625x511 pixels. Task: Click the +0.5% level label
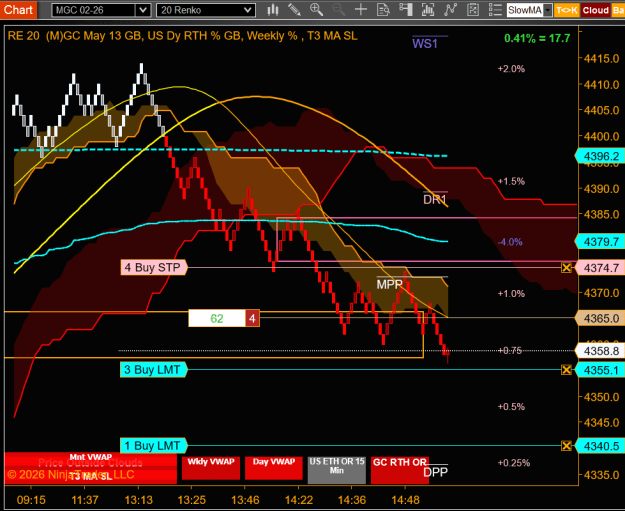point(511,407)
